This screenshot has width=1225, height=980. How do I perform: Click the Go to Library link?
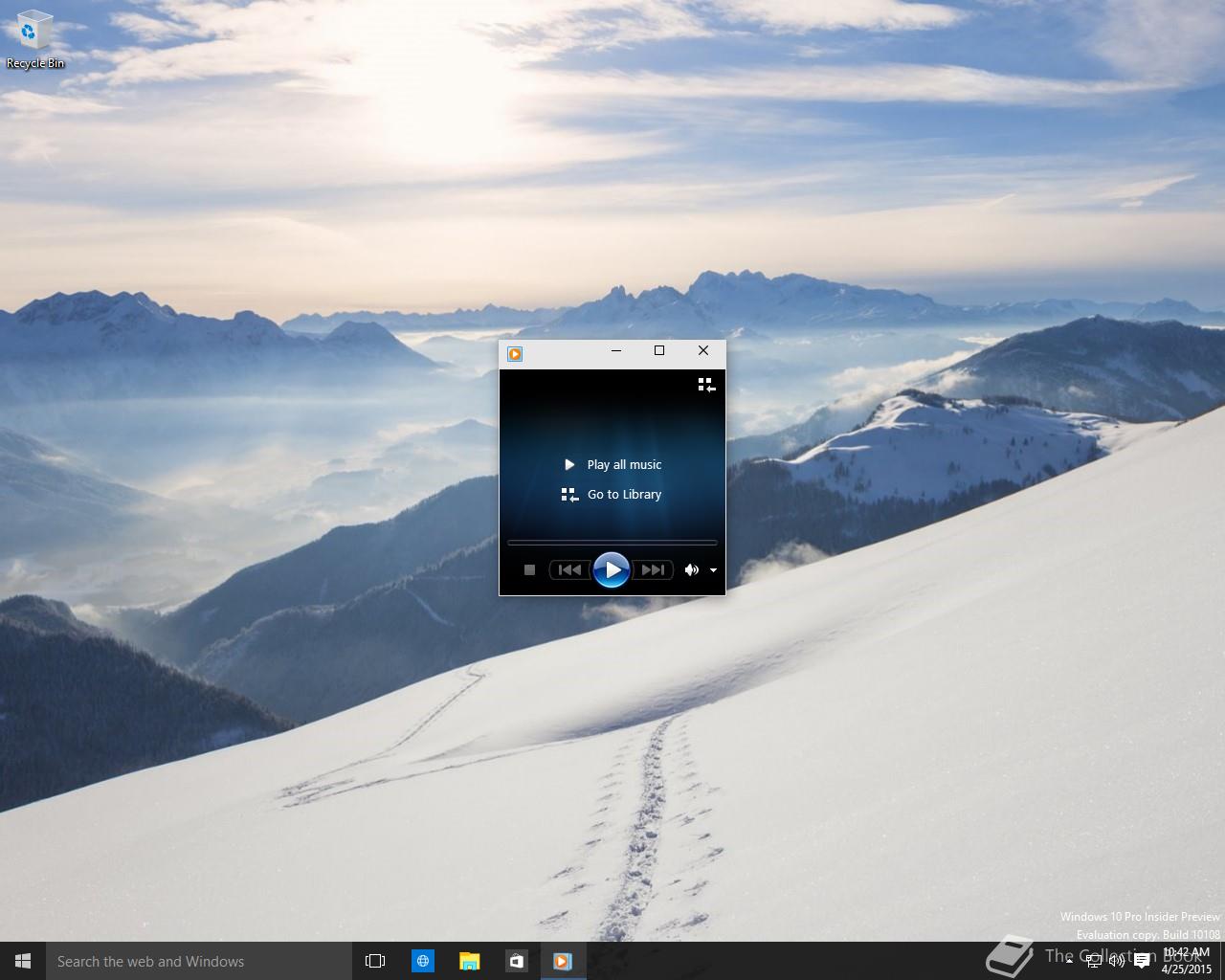pos(612,495)
